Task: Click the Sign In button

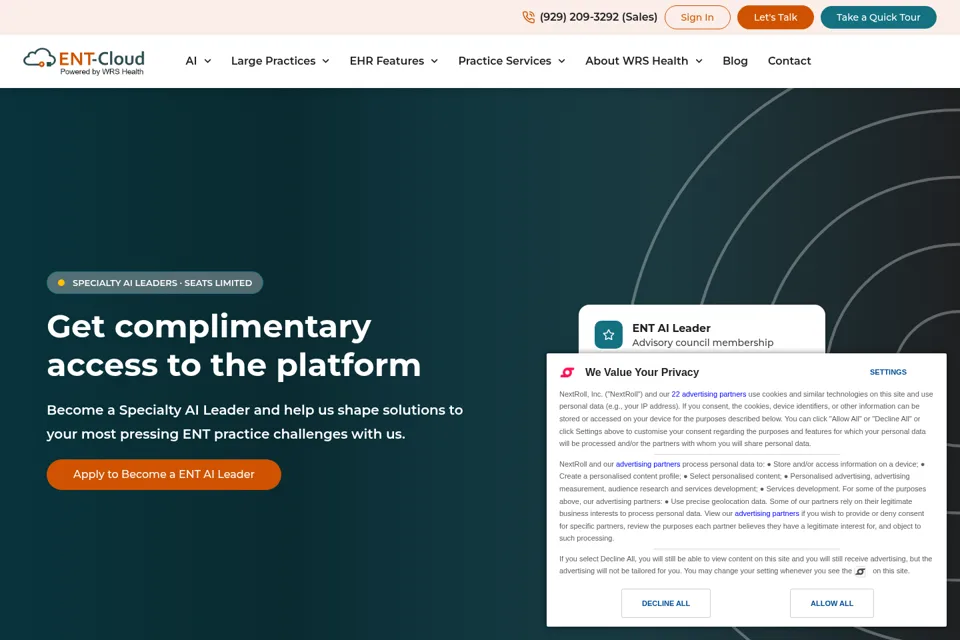Action: (697, 17)
